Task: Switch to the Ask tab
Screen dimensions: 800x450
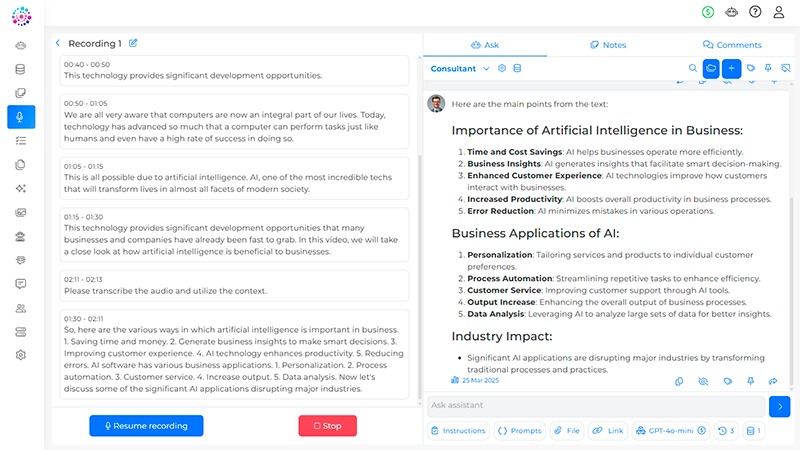Action: click(485, 45)
